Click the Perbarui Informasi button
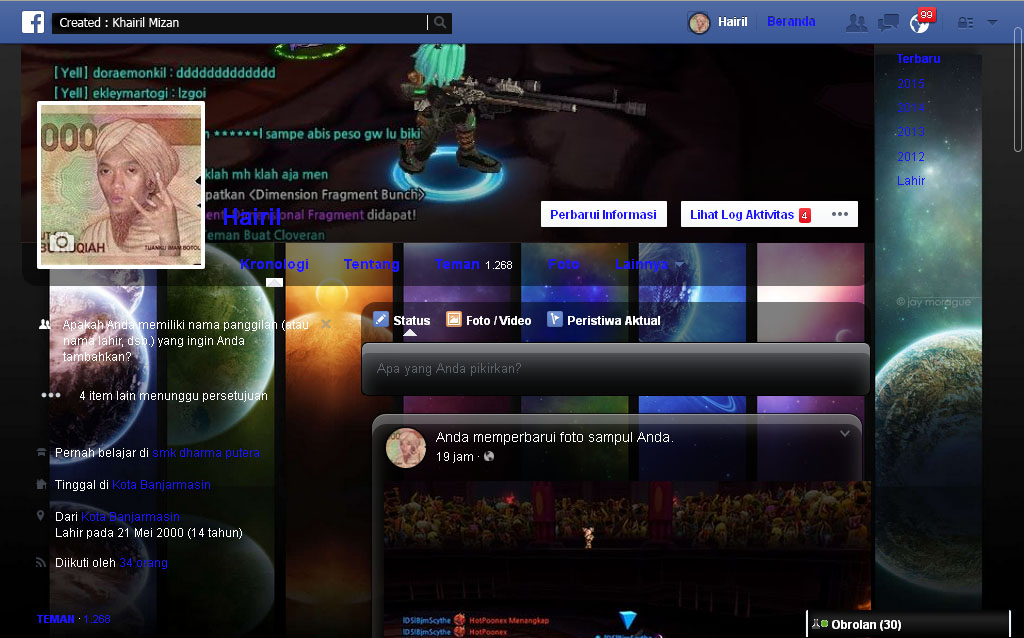 603,214
